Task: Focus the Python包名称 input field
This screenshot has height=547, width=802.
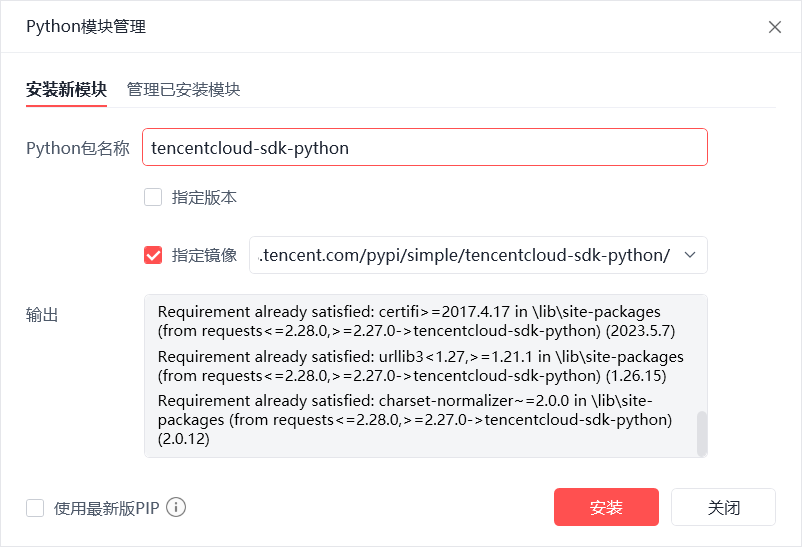Action: pyautogui.click(x=425, y=147)
